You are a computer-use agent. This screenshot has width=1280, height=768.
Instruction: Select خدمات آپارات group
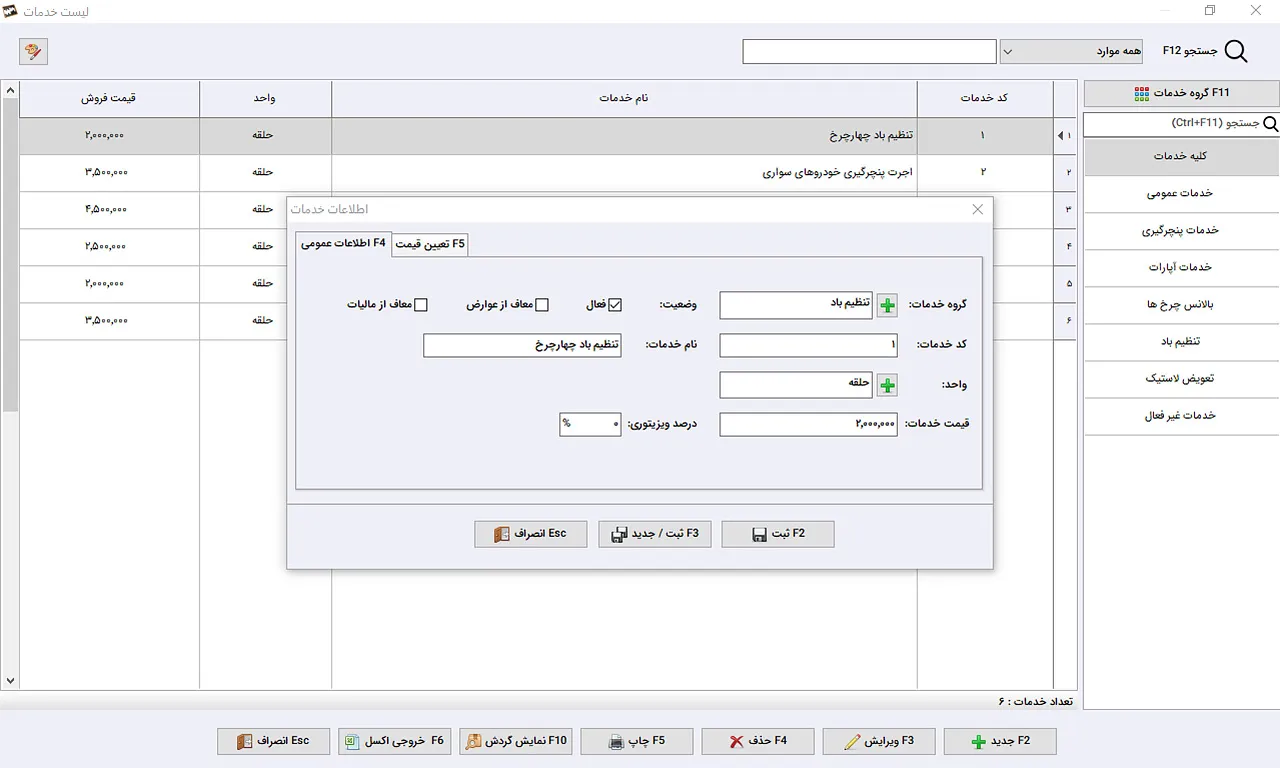coord(1182,267)
